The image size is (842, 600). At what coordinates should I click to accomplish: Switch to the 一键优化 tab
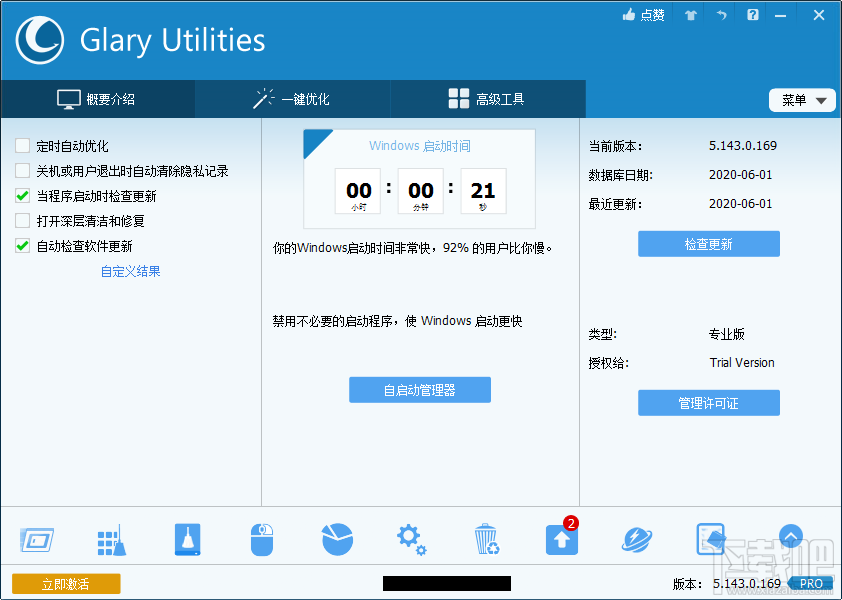click(290, 99)
